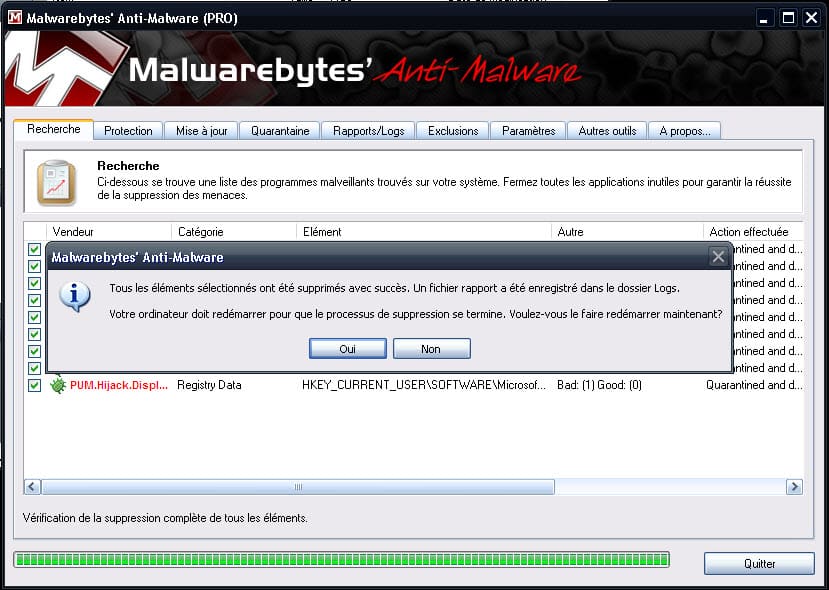Open the Protection tab
The image size is (829, 590).
click(x=128, y=131)
